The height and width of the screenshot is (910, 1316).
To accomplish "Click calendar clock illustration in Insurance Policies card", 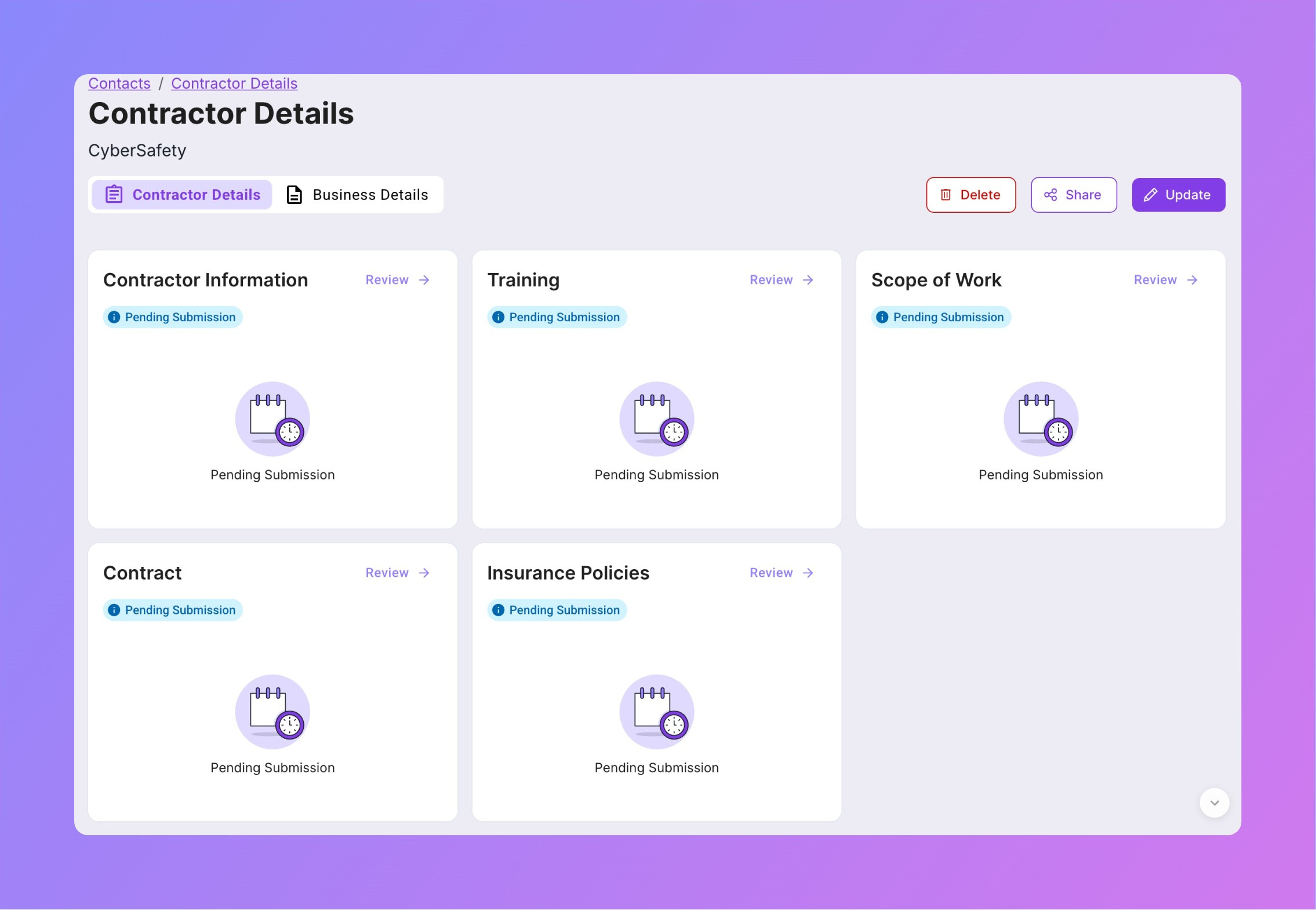I will 656,712.
